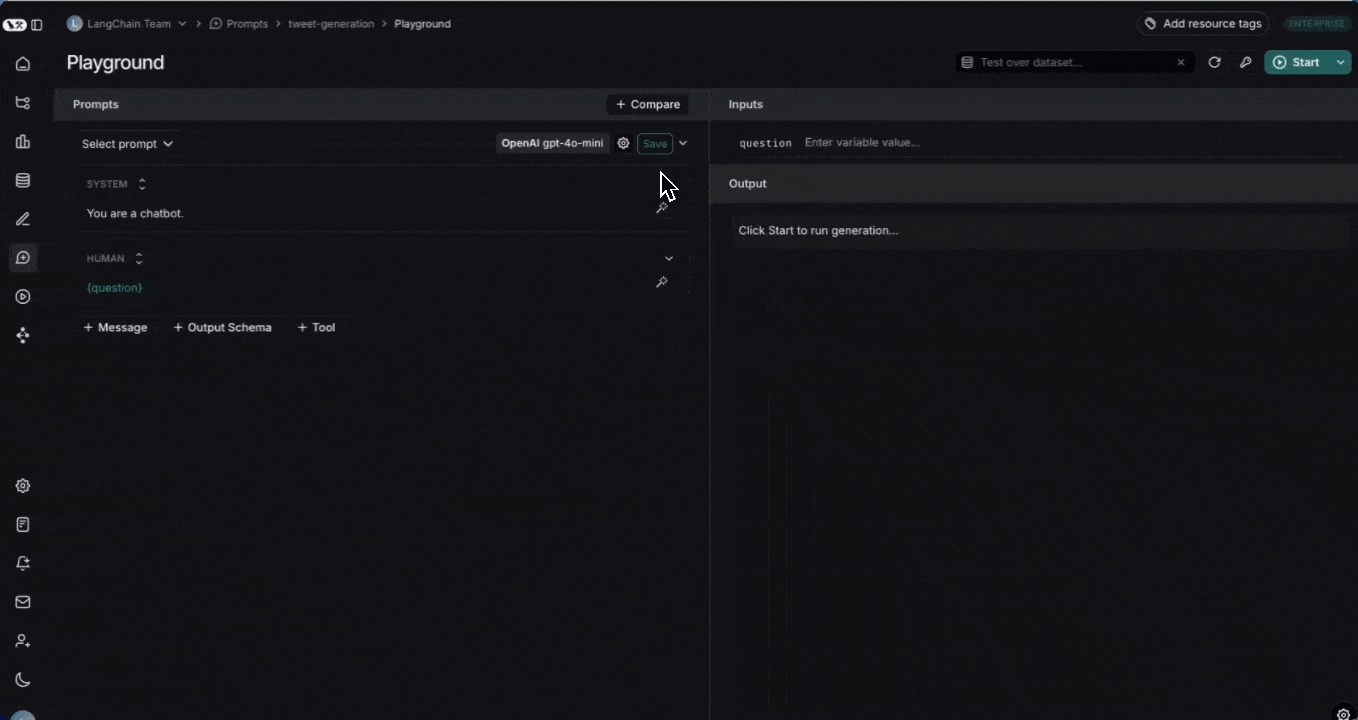Open the notifications bell icon in sidebar
Image resolution: width=1358 pixels, height=720 pixels.
coord(23,564)
